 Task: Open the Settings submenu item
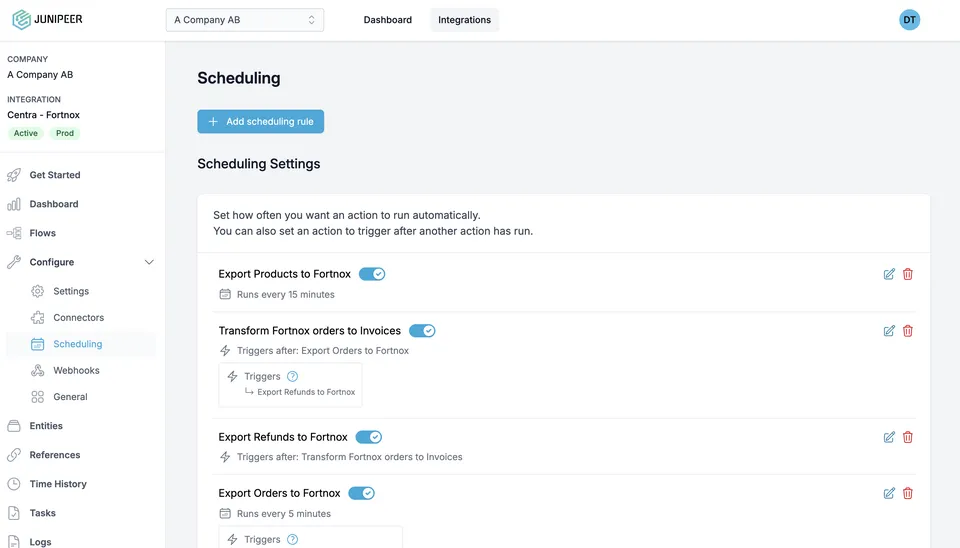pos(71,291)
